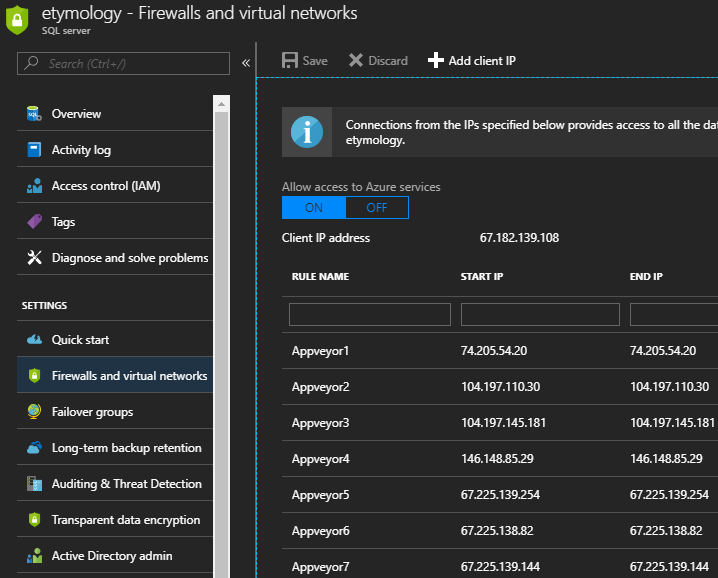Open the Tags menu item
Viewport: 718px width, 578px height.
(x=115, y=222)
